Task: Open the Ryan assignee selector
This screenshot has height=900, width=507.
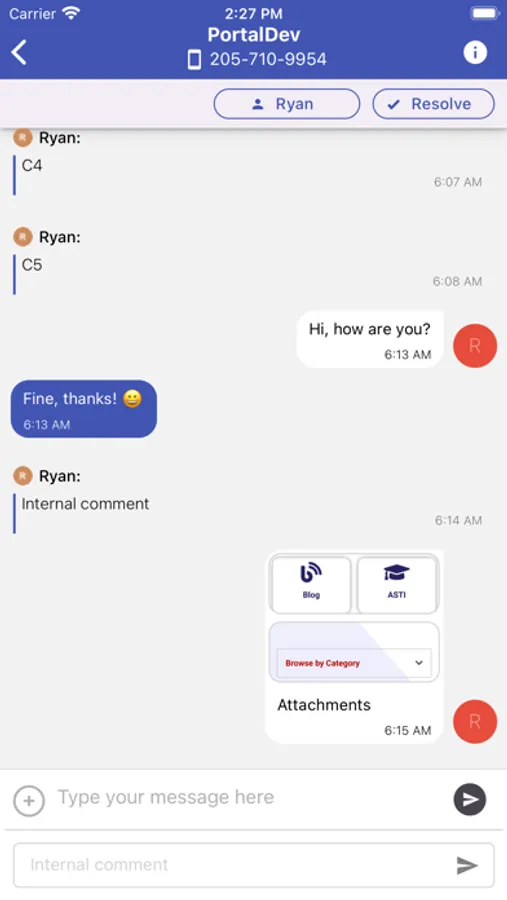Action: pos(287,104)
